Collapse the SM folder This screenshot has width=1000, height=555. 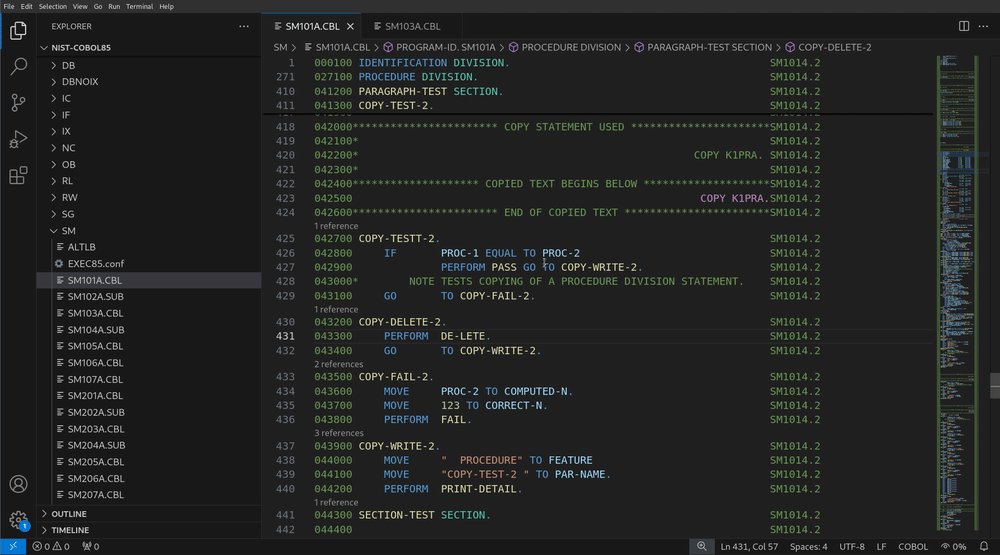pos(68,230)
